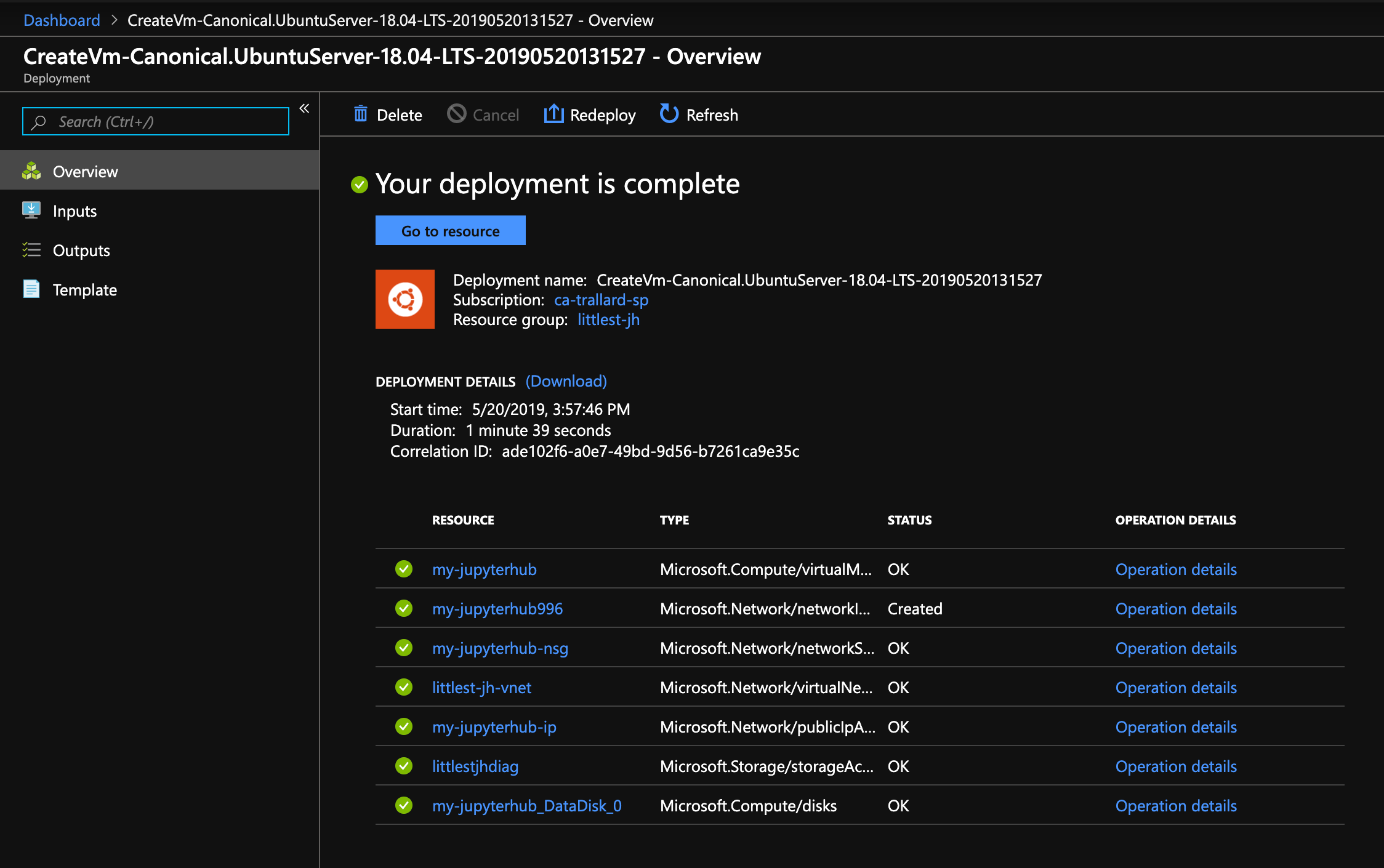Open the Outputs menu item

81,251
